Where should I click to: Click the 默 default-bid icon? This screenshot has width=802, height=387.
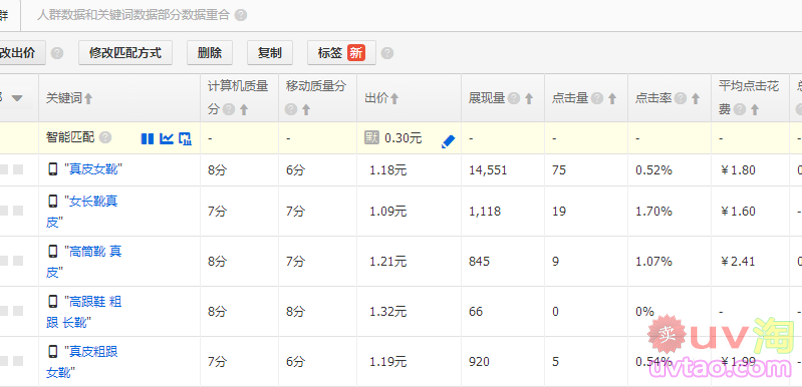[372, 137]
